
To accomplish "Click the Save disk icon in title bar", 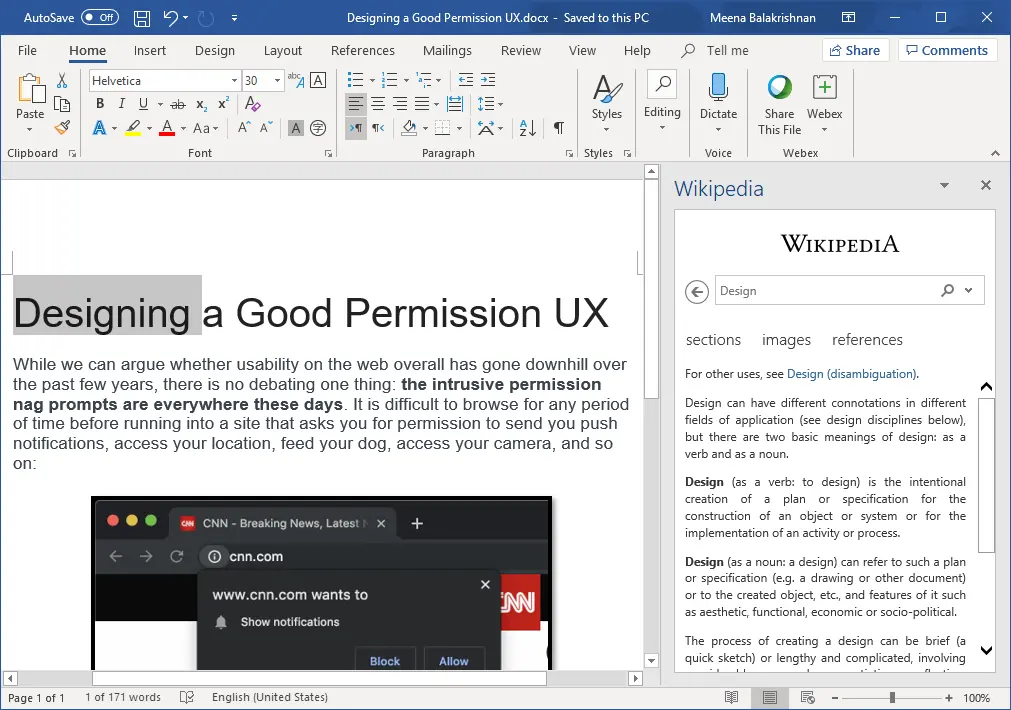I will (x=142, y=18).
